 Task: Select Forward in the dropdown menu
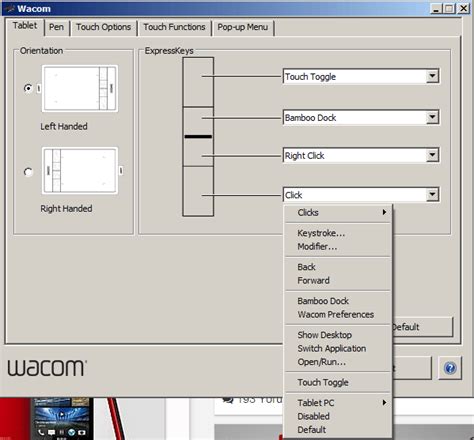point(338,281)
